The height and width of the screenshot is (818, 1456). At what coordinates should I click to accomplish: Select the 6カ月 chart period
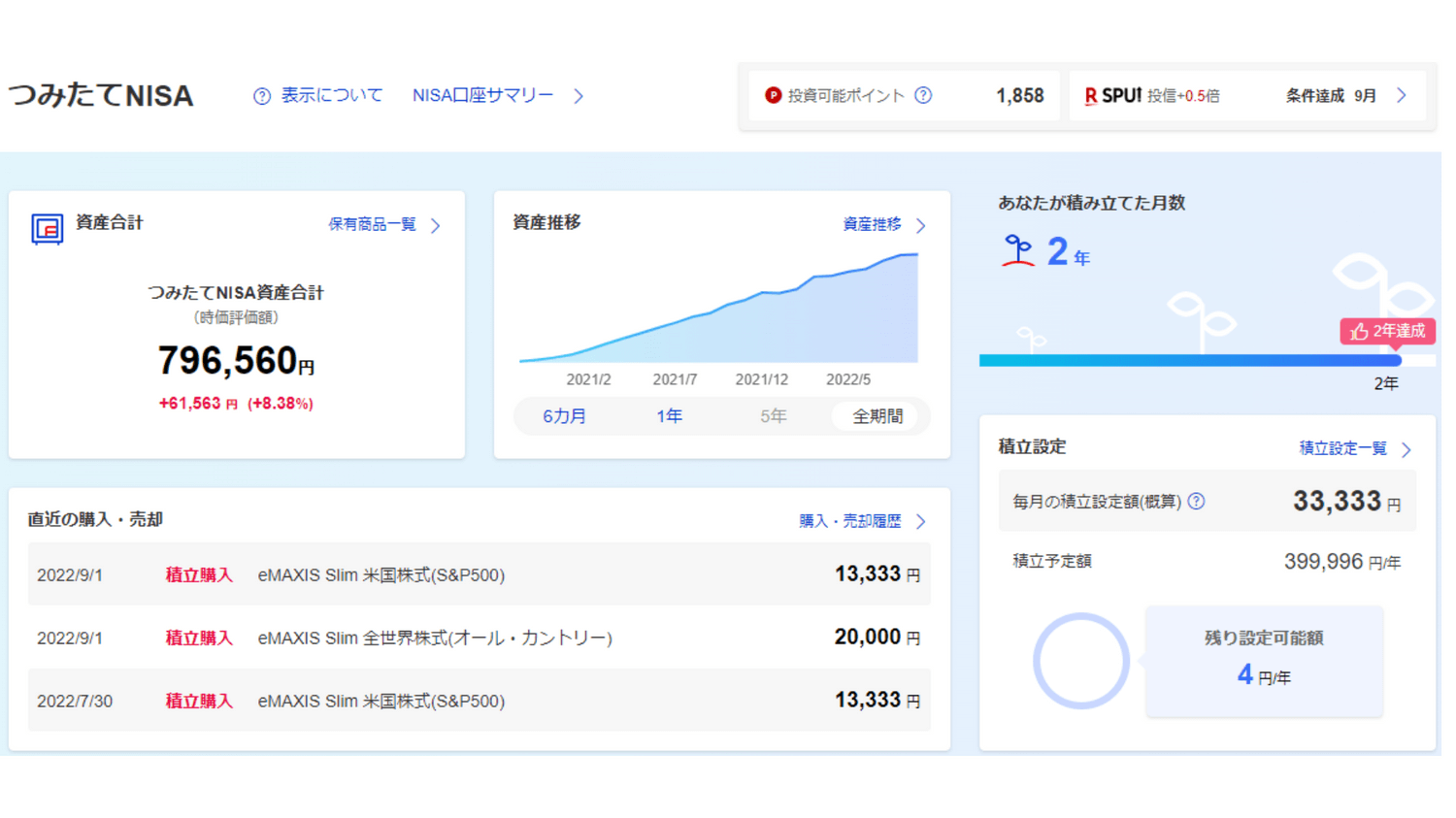564,416
